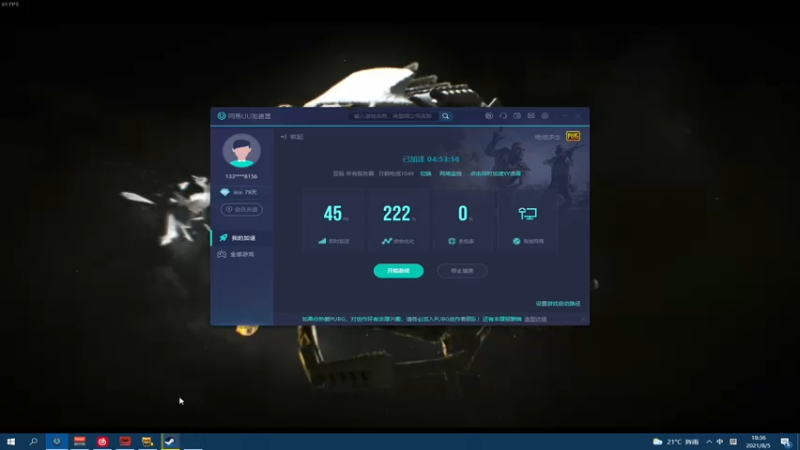
Task: Open the taskbar clock and date
Action: click(x=758, y=442)
